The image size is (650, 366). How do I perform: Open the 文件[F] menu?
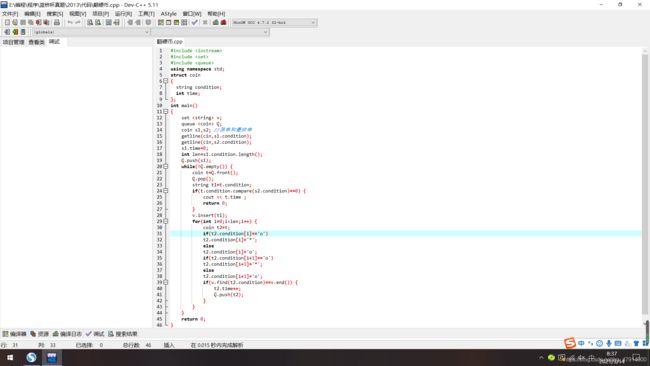(10, 14)
